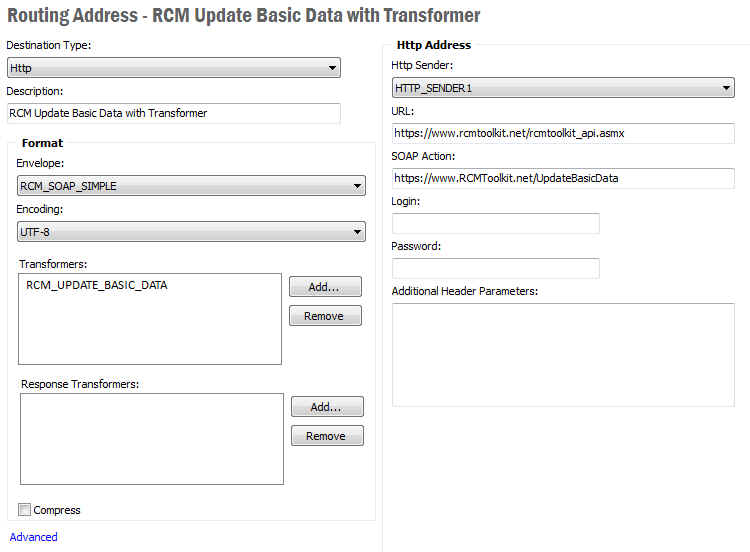
Task: Click Remove button for Transformers
Action: tap(325, 316)
